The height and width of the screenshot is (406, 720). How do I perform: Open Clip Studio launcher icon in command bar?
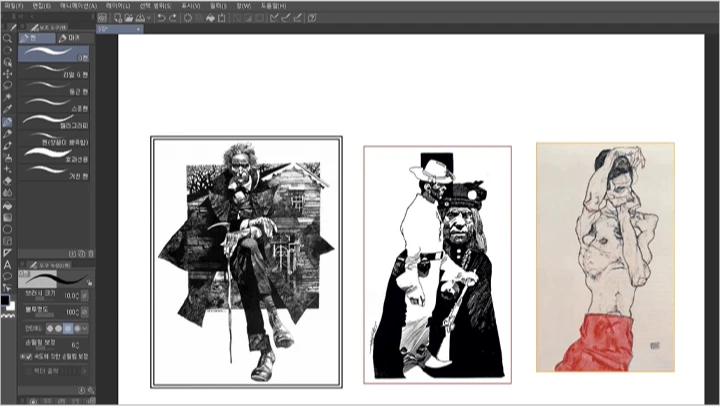(102, 18)
